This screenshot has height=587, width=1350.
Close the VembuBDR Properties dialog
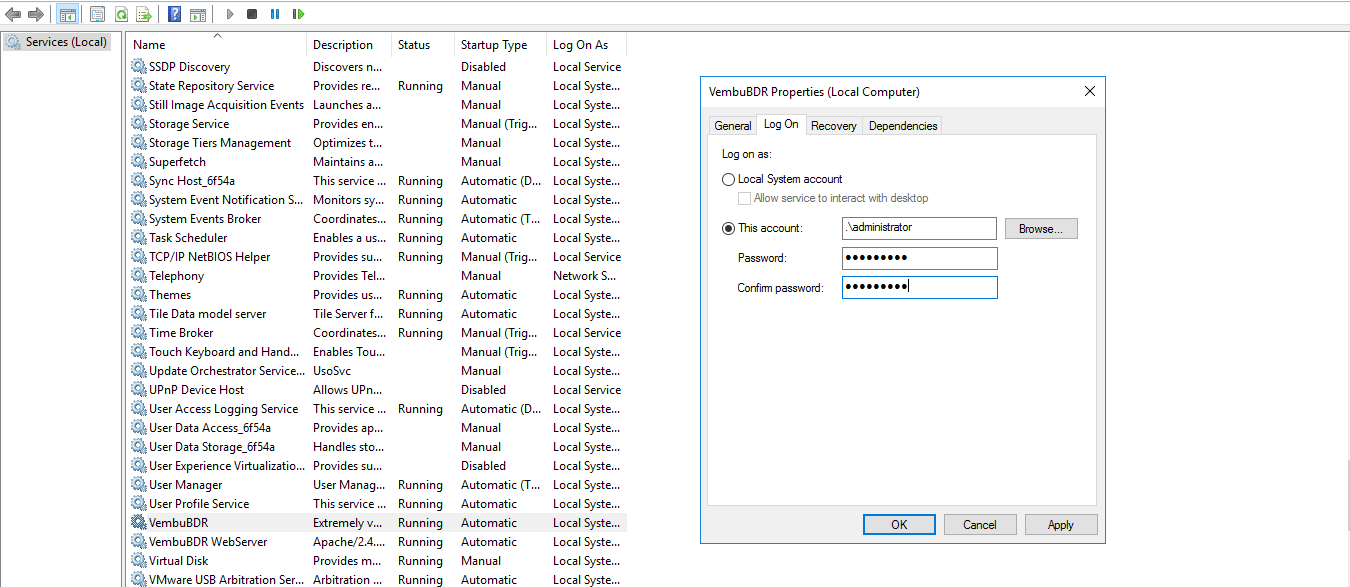(1090, 92)
